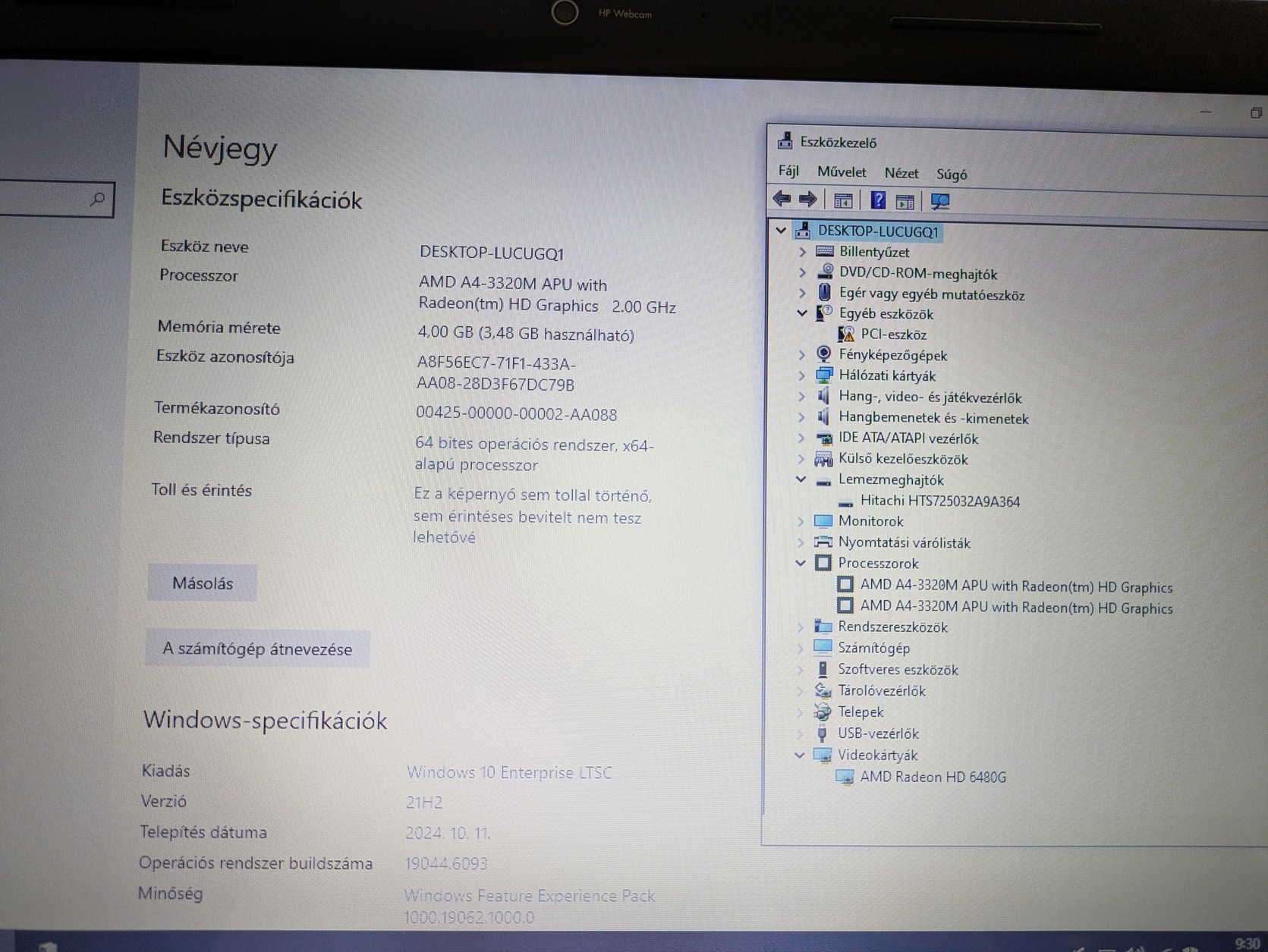Collapse the Lemezmeghajtók category
The width and height of the screenshot is (1268, 952).
(801, 479)
